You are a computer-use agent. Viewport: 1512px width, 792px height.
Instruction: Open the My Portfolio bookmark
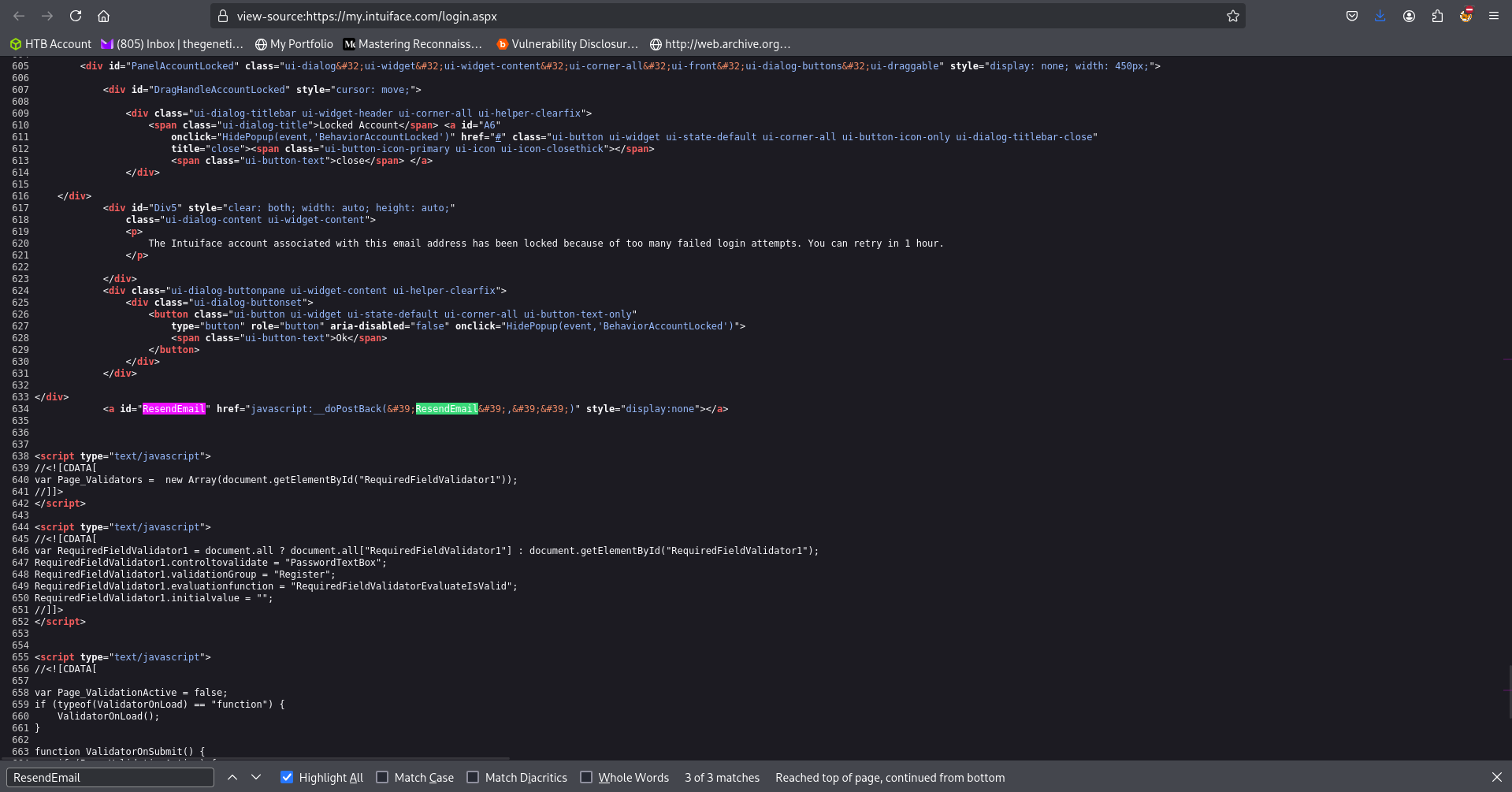[x=294, y=44]
